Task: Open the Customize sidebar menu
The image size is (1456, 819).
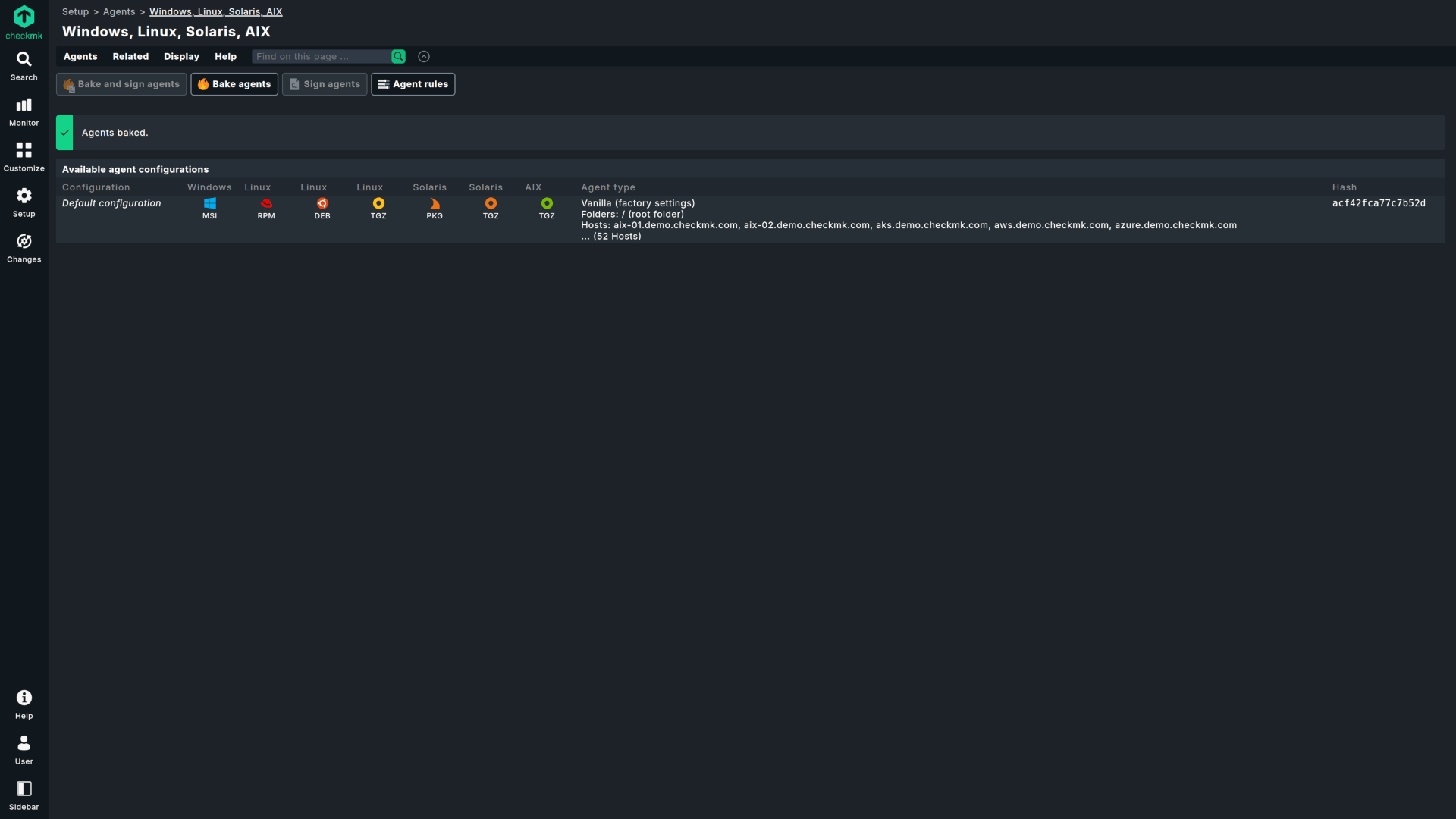Action: [x=24, y=157]
